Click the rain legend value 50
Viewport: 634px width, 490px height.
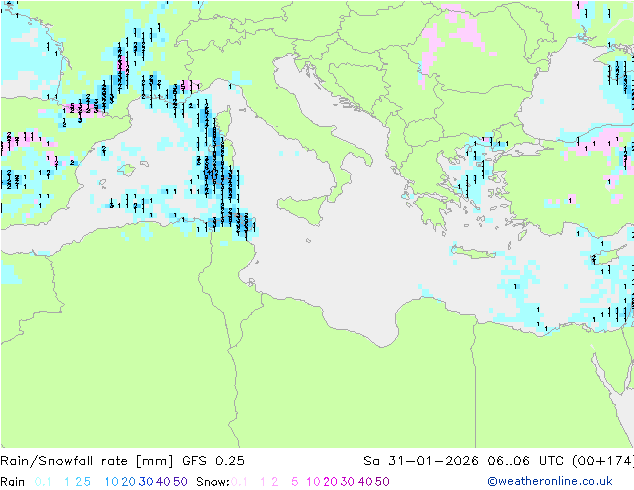(180, 482)
